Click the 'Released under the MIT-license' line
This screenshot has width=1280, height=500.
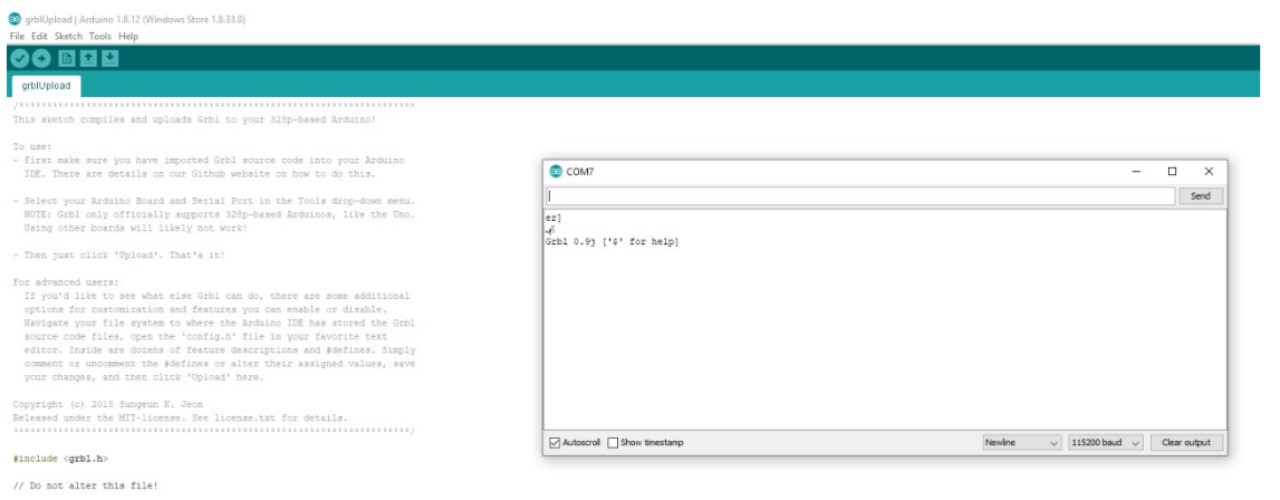(x=180, y=418)
